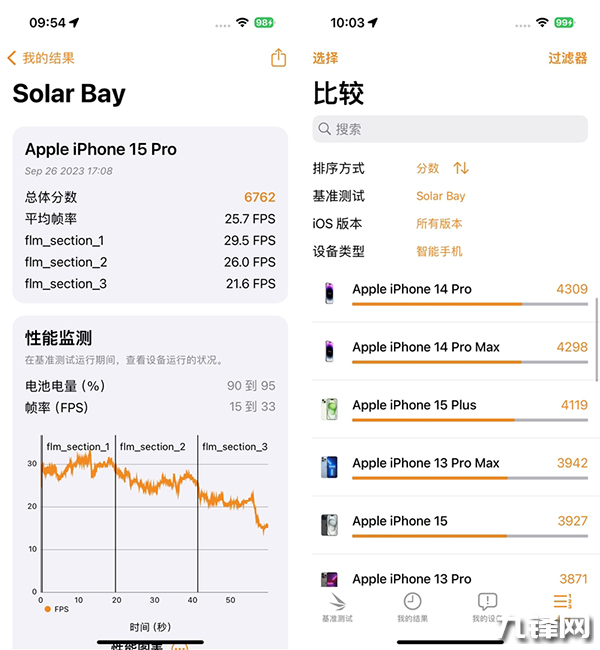Tap the orange FPS legend dot
Viewport: 600px width, 650px height.
46,608
